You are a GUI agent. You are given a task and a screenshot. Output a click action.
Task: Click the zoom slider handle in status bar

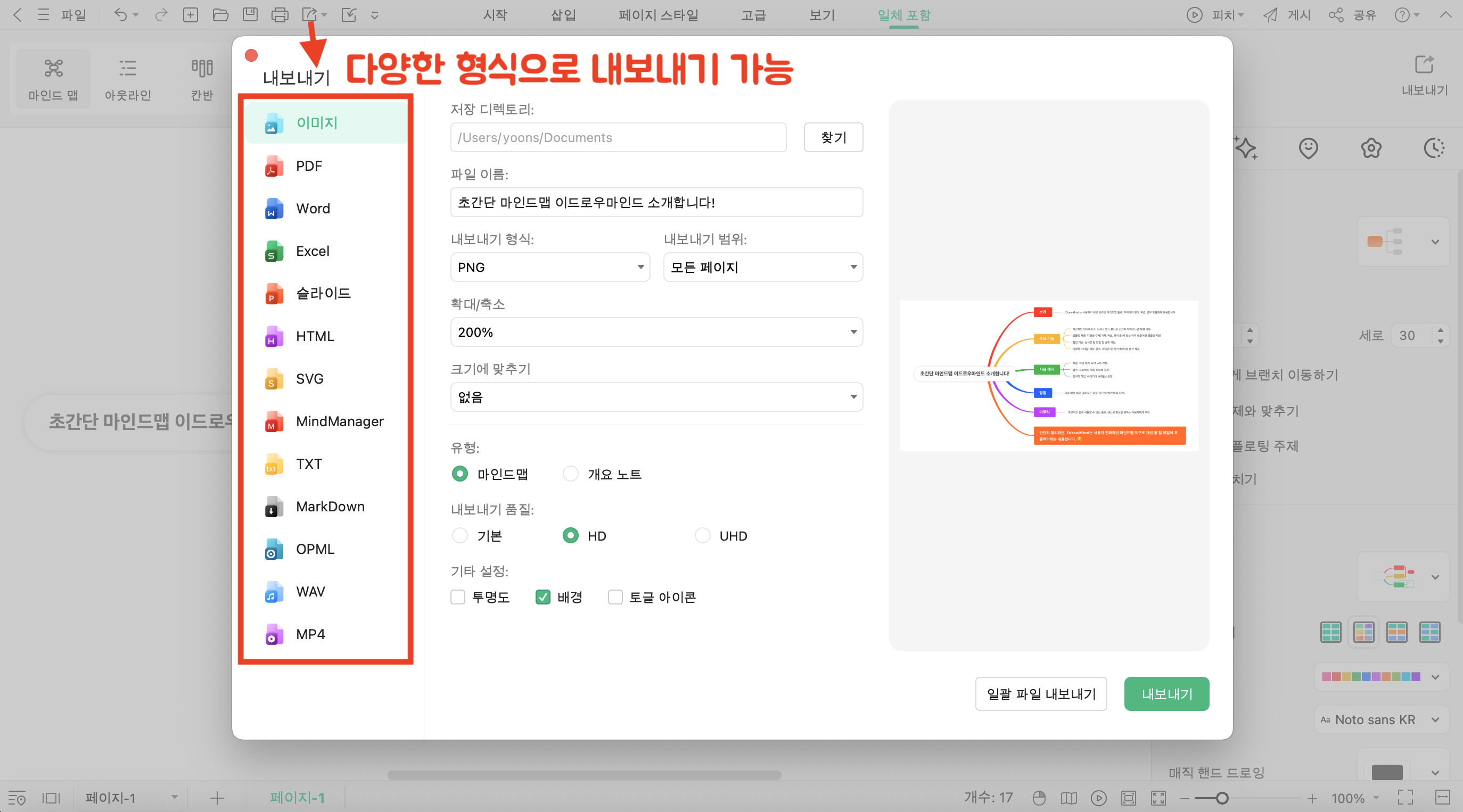tap(1222, 798)
